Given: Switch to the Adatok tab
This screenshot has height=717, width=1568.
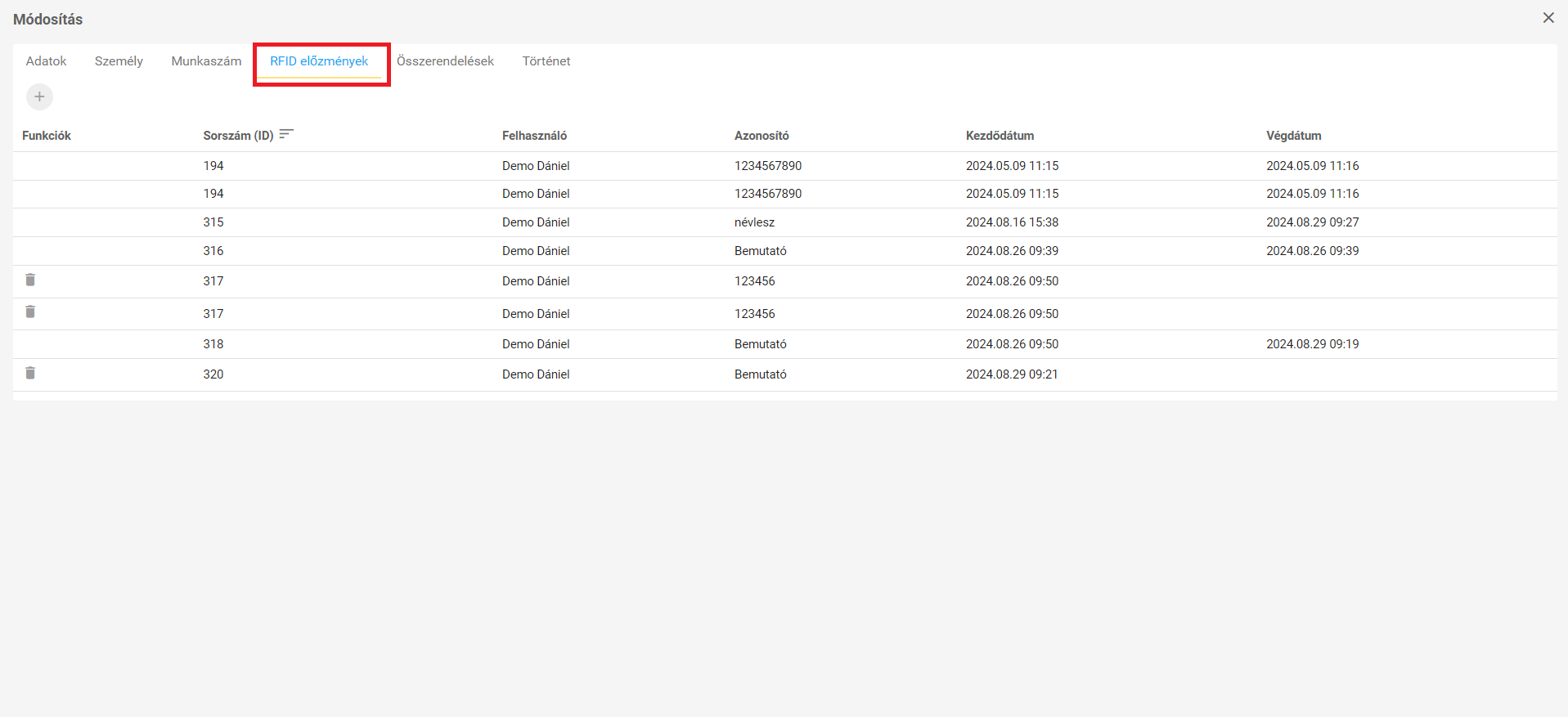Looking at the screenshot, I should [x=46, y=61].
